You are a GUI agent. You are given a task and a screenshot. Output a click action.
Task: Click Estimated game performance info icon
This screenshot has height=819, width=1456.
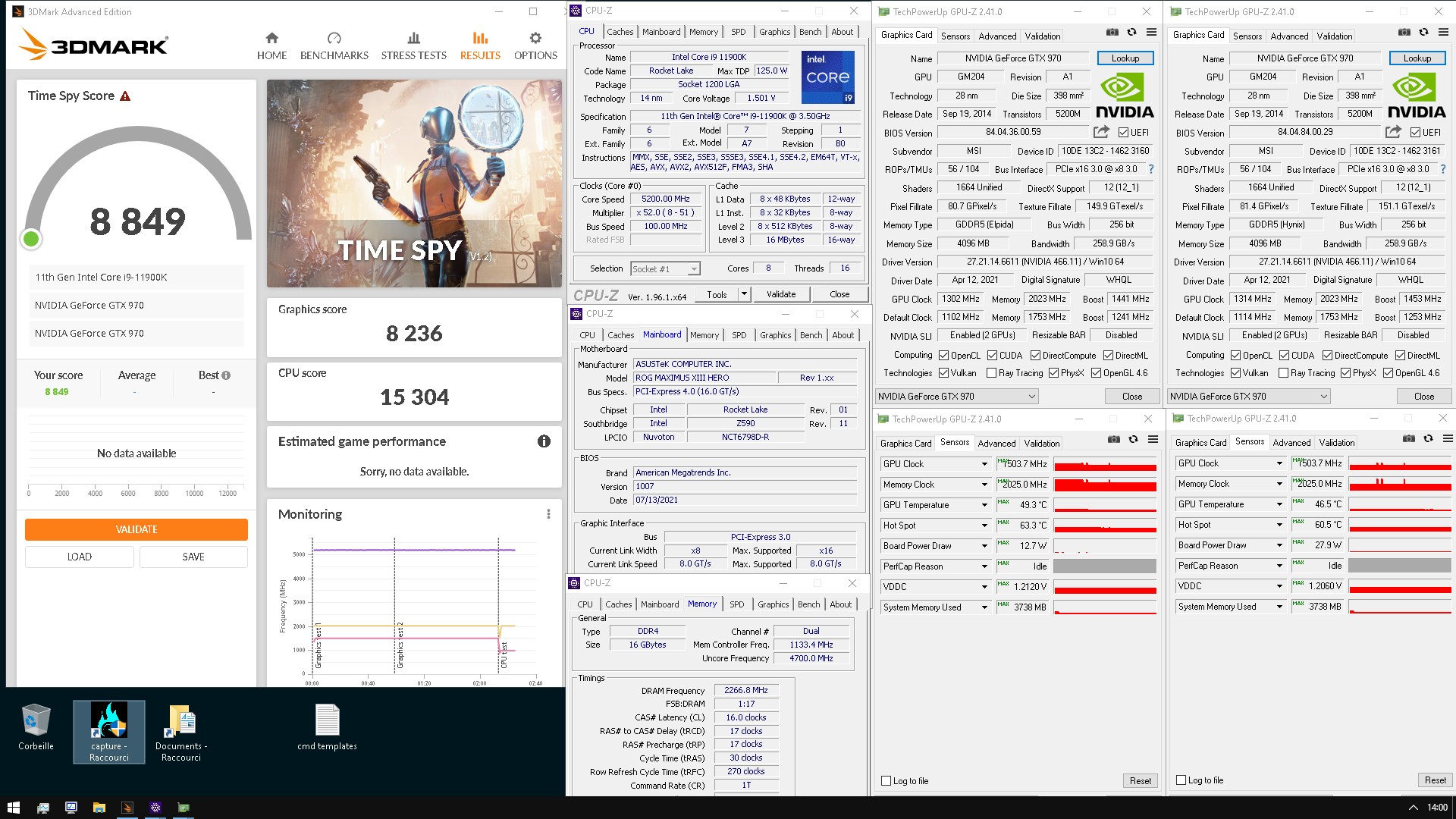[544, 441]
